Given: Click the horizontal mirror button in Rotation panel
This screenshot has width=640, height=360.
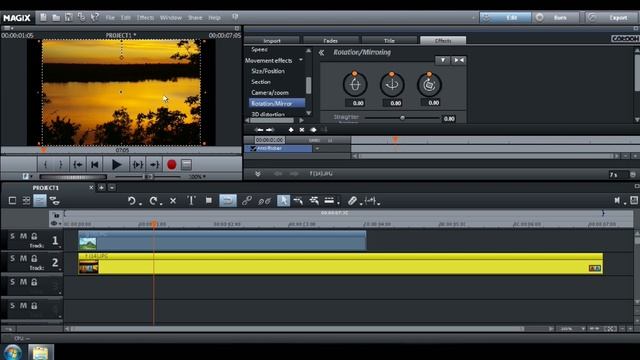Looking at the screenshot, I should [458, 60].
